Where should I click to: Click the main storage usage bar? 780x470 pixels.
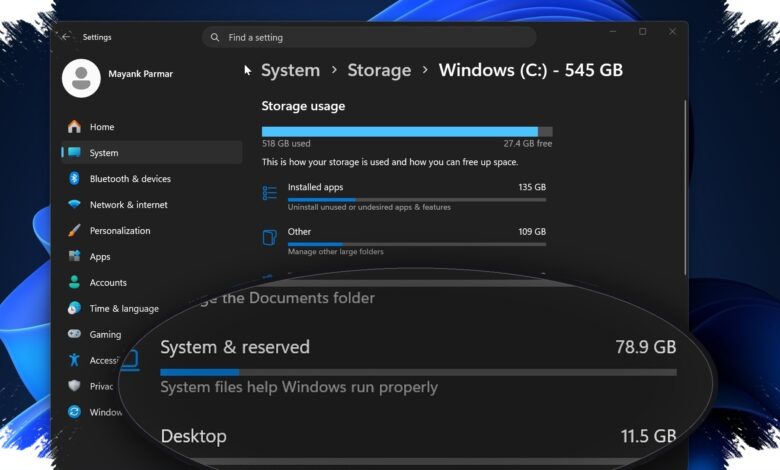pos(407,131)
